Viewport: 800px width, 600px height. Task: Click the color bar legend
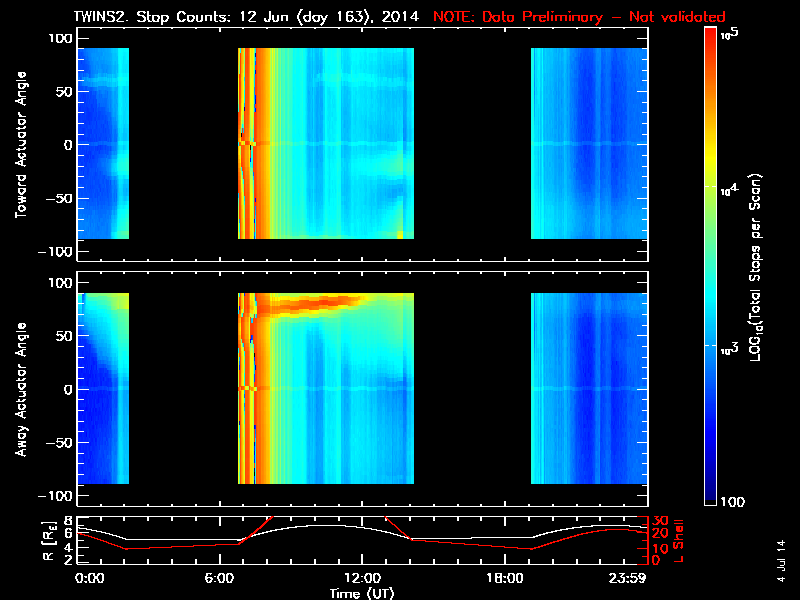(x=711, y=266)
